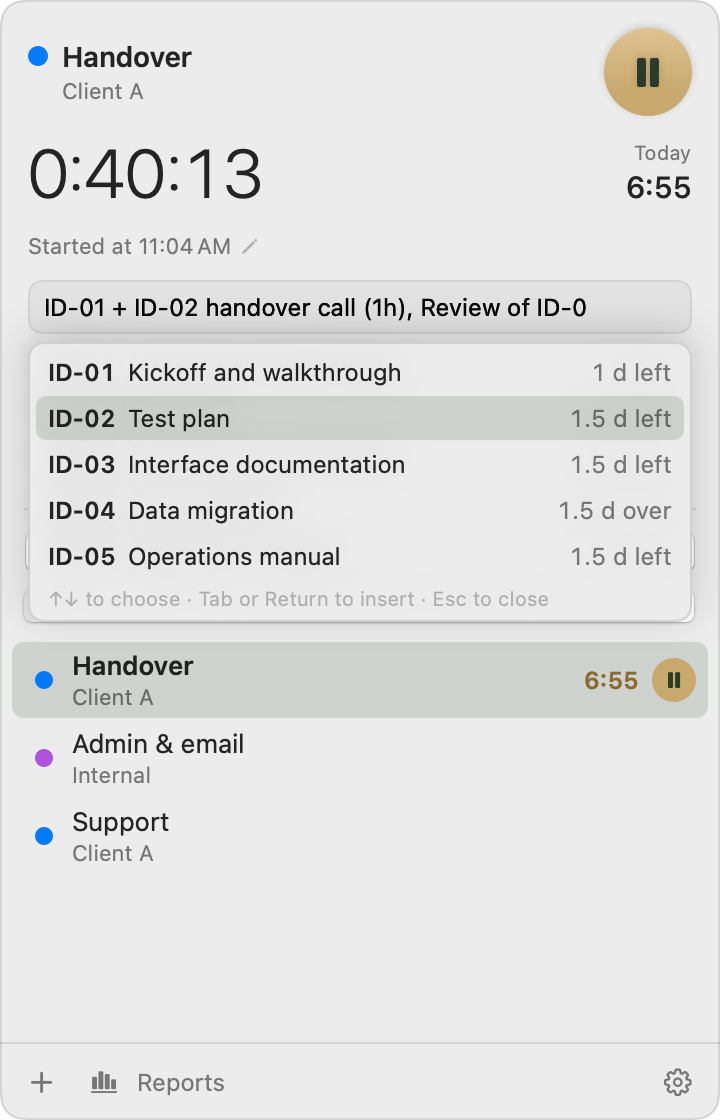Click '1.5 d left' for ID-05 Operations manual
The height and width of the screenshot is (1120, 720).
coord(621,557)
